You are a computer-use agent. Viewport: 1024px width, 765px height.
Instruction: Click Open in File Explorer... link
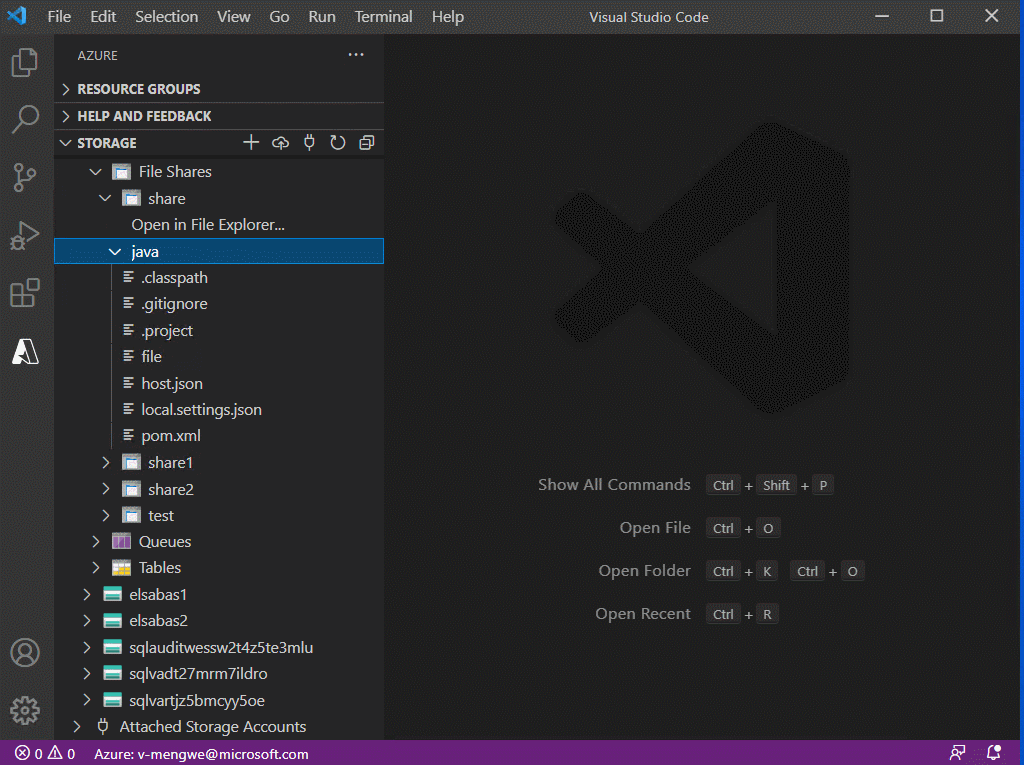point(208,225)
